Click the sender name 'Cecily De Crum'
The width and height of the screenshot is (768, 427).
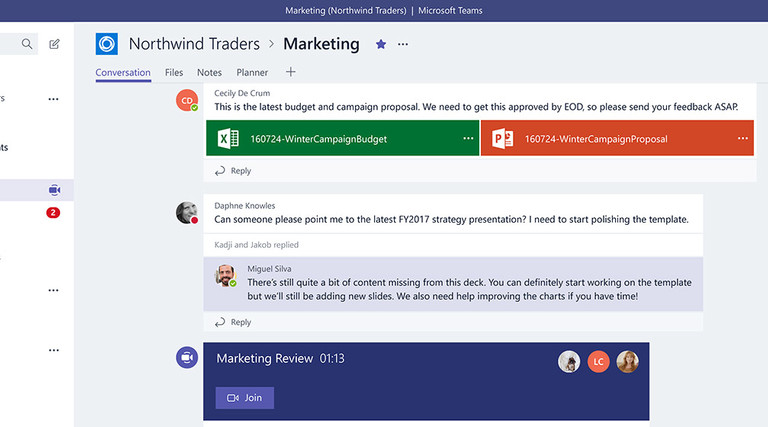tap(242, 93)
